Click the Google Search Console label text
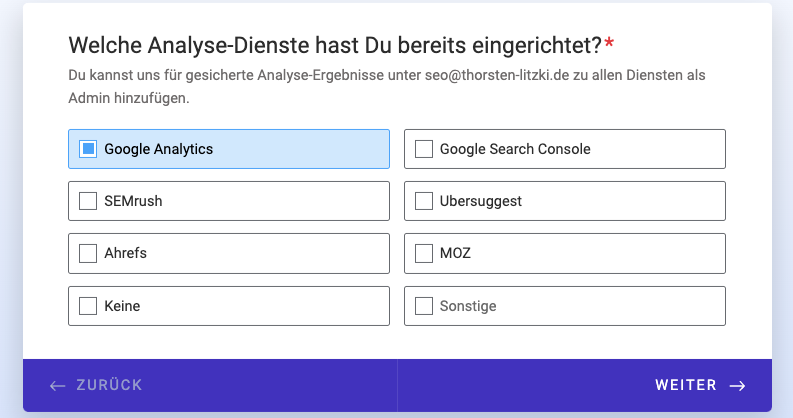The image size is (793, 418). (x=515, y=149)
